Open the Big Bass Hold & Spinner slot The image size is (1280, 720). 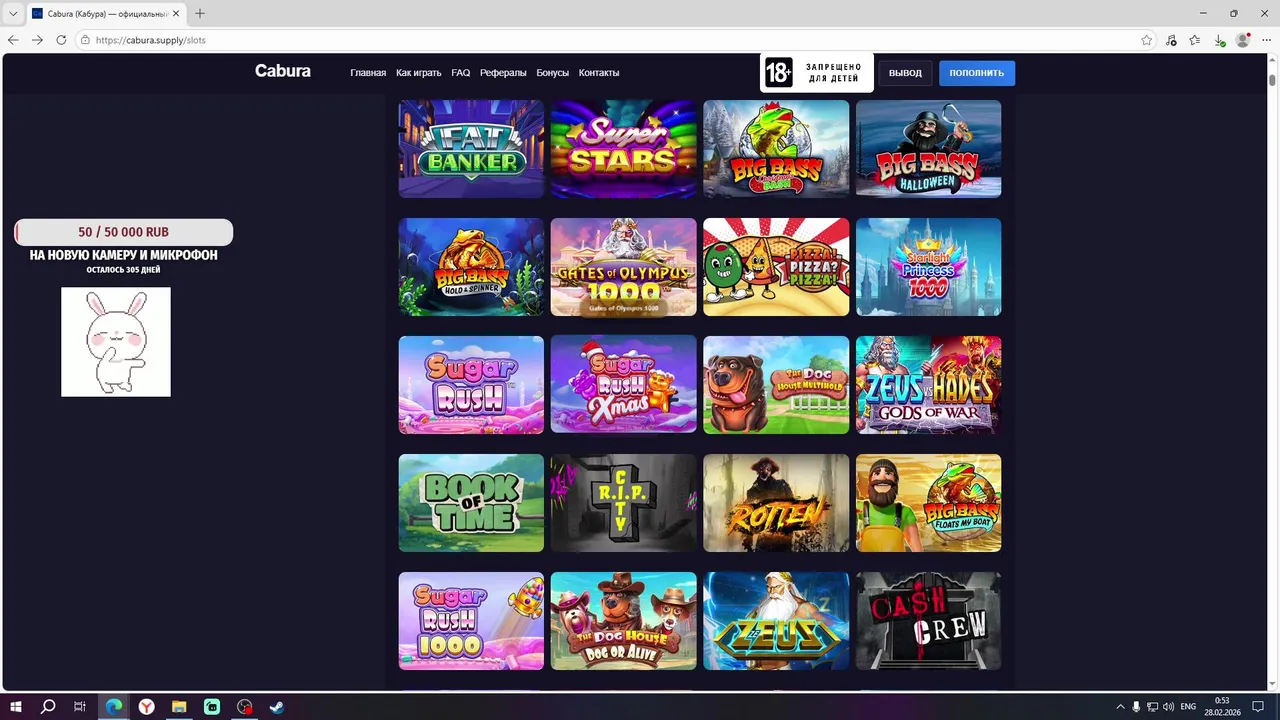[471, 267]
